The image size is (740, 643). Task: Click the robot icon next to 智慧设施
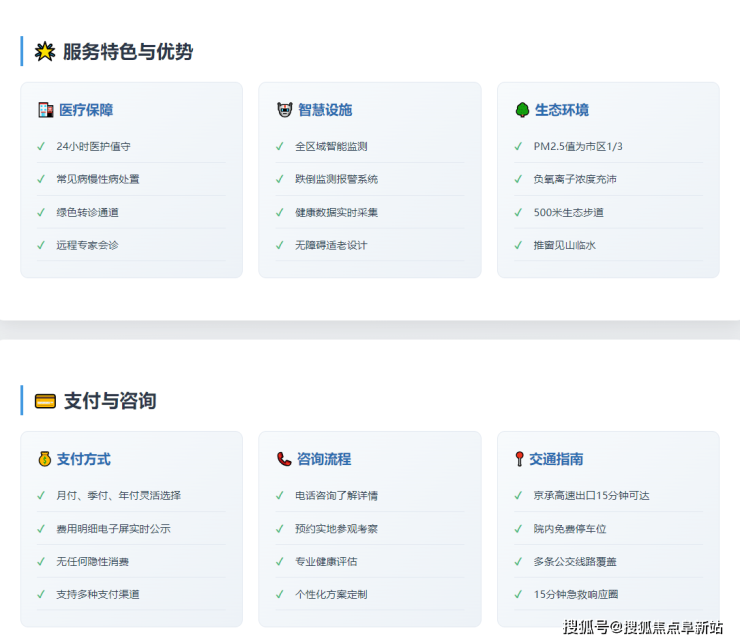(x=284, y=110)
